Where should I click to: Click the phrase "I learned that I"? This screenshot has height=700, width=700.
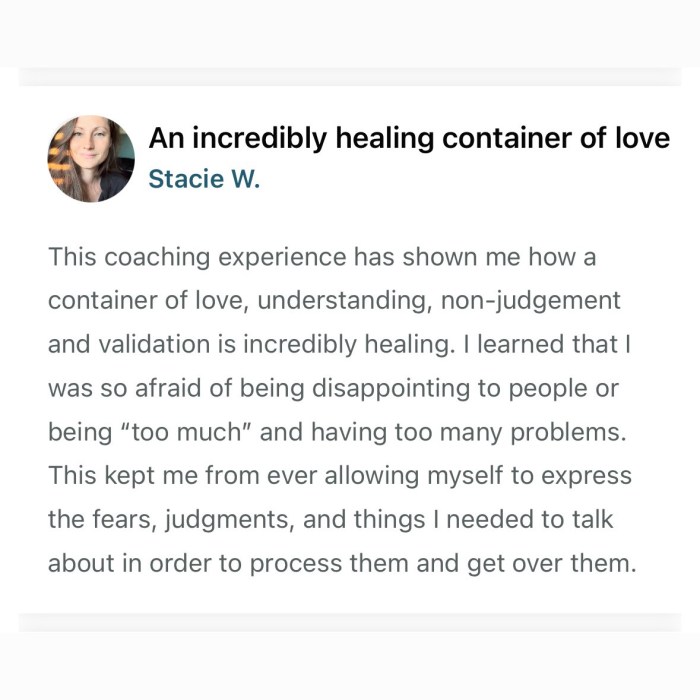pos(560,344)
